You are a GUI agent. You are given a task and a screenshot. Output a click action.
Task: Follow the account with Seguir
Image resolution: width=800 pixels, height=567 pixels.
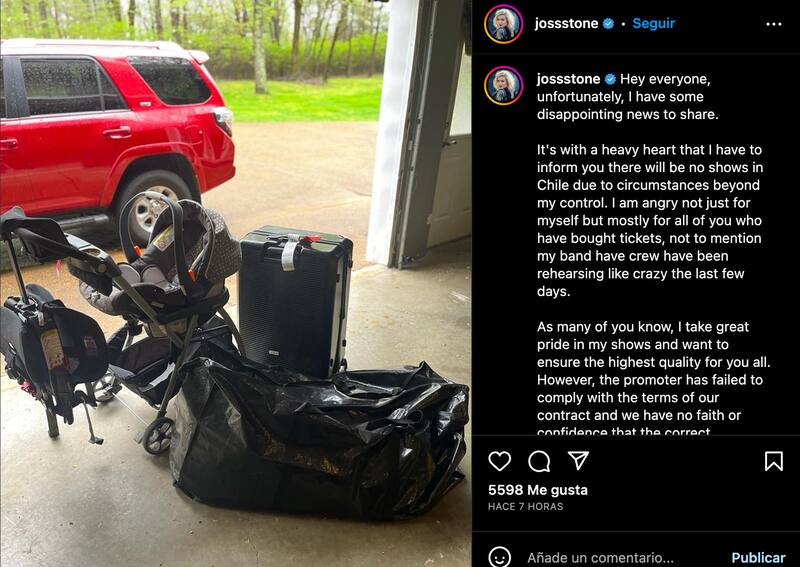654,23
